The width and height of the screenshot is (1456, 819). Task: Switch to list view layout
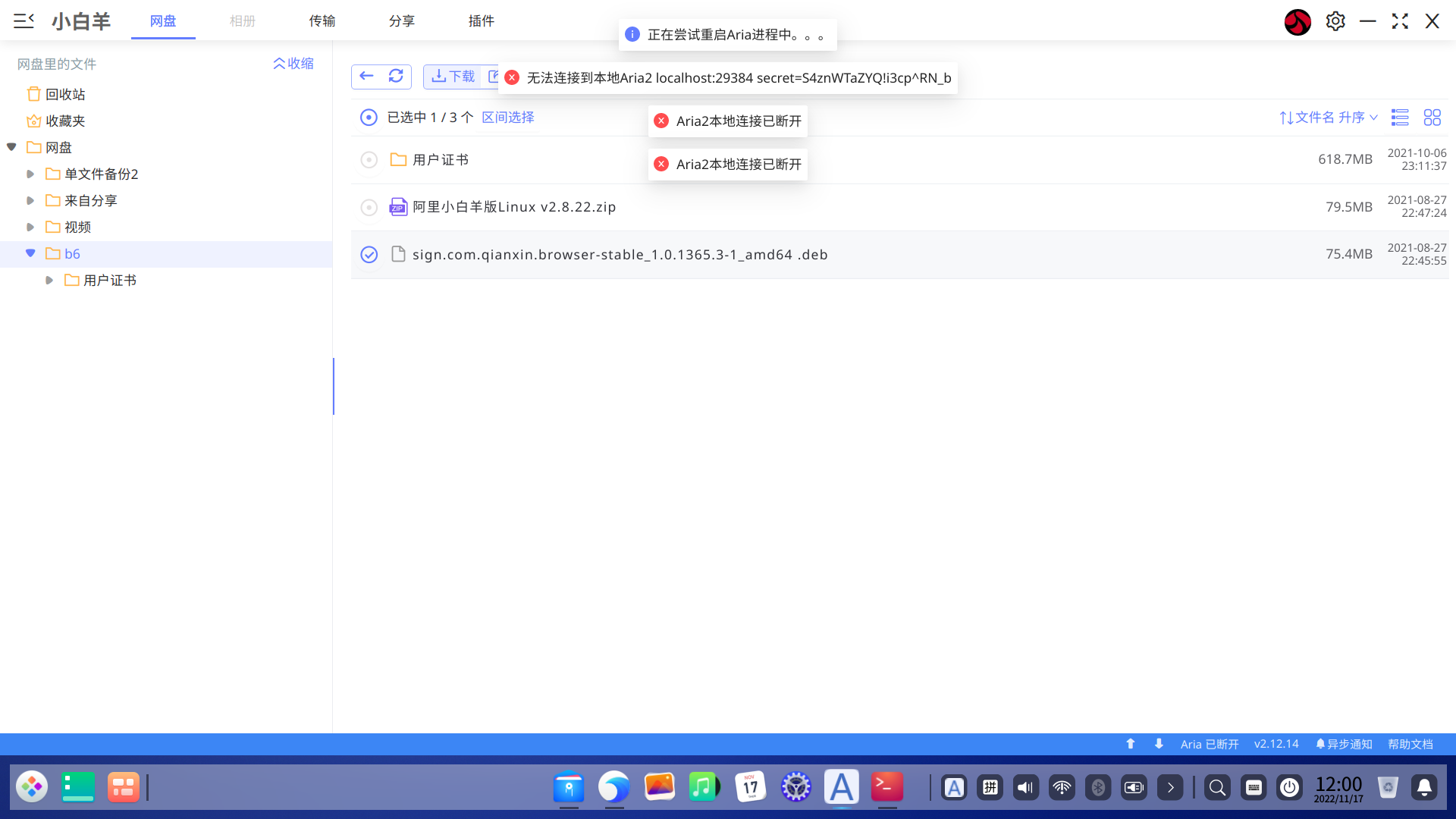(1400, 118)
